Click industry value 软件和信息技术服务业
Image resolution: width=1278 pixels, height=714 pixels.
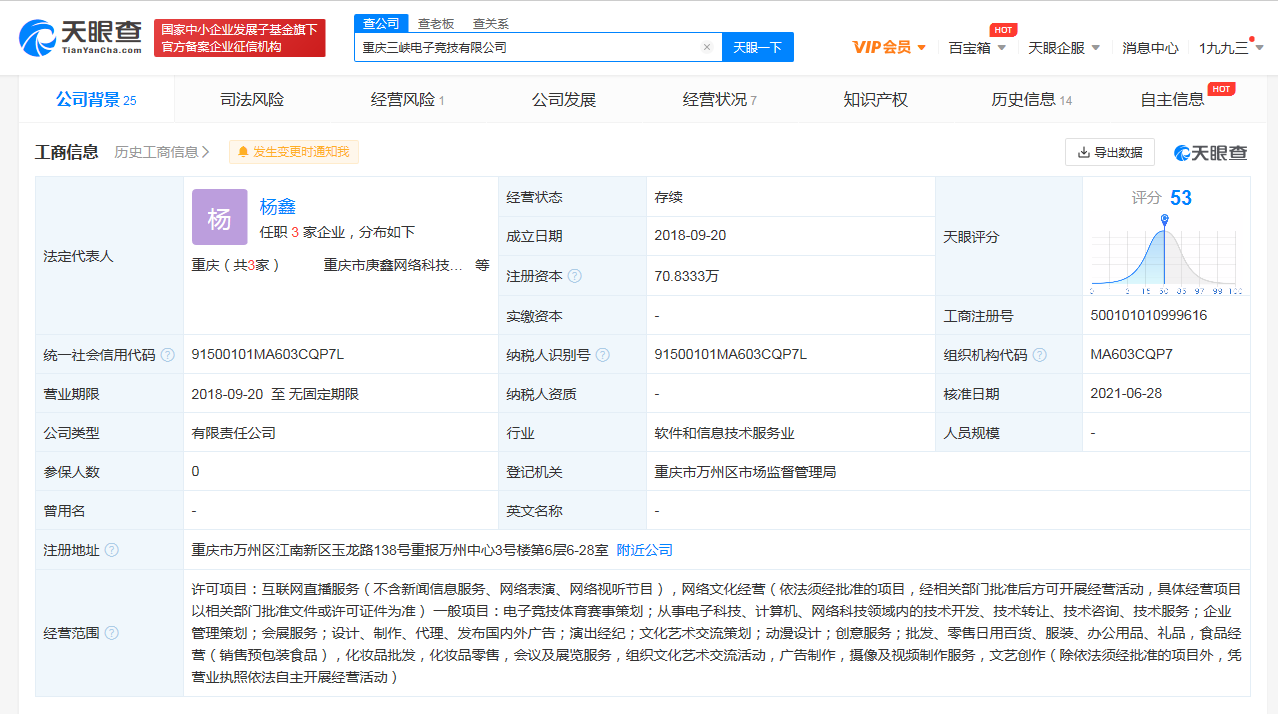click(x=724, y=433)
